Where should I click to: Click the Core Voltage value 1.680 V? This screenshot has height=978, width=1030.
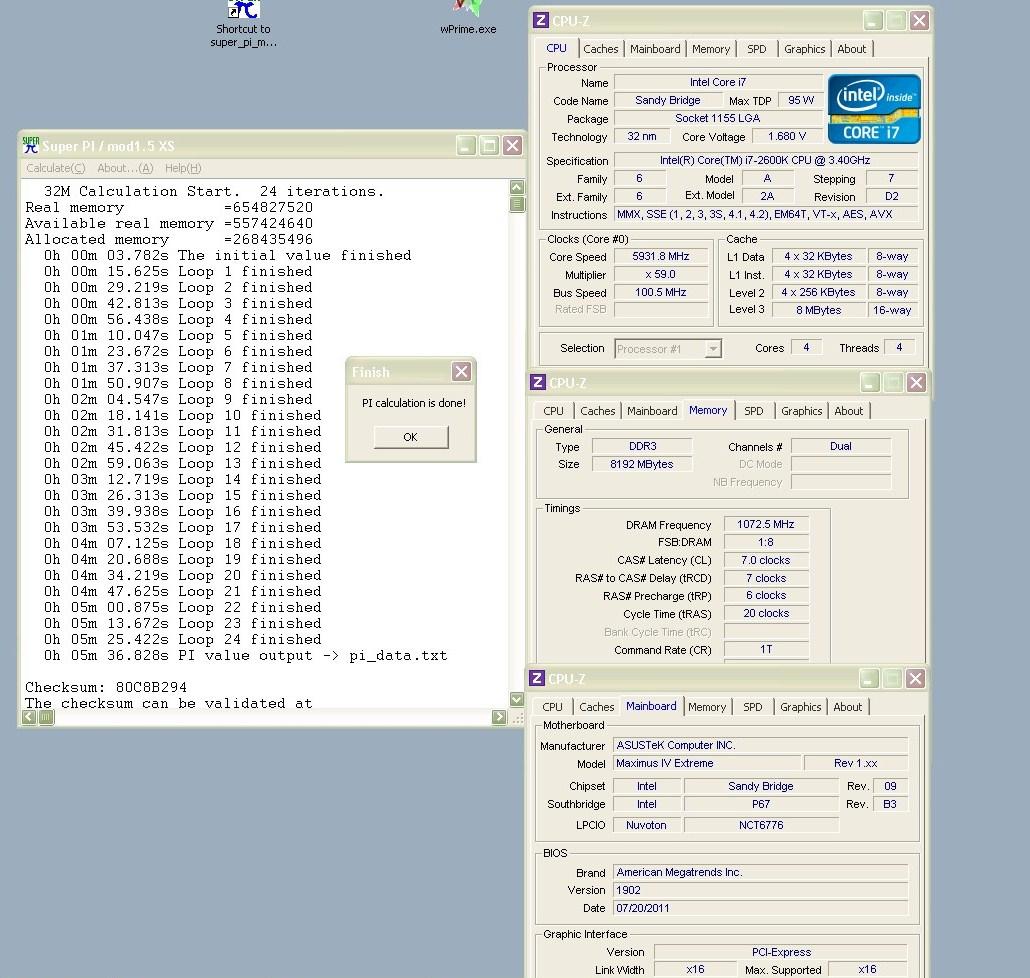click(786, 136)
